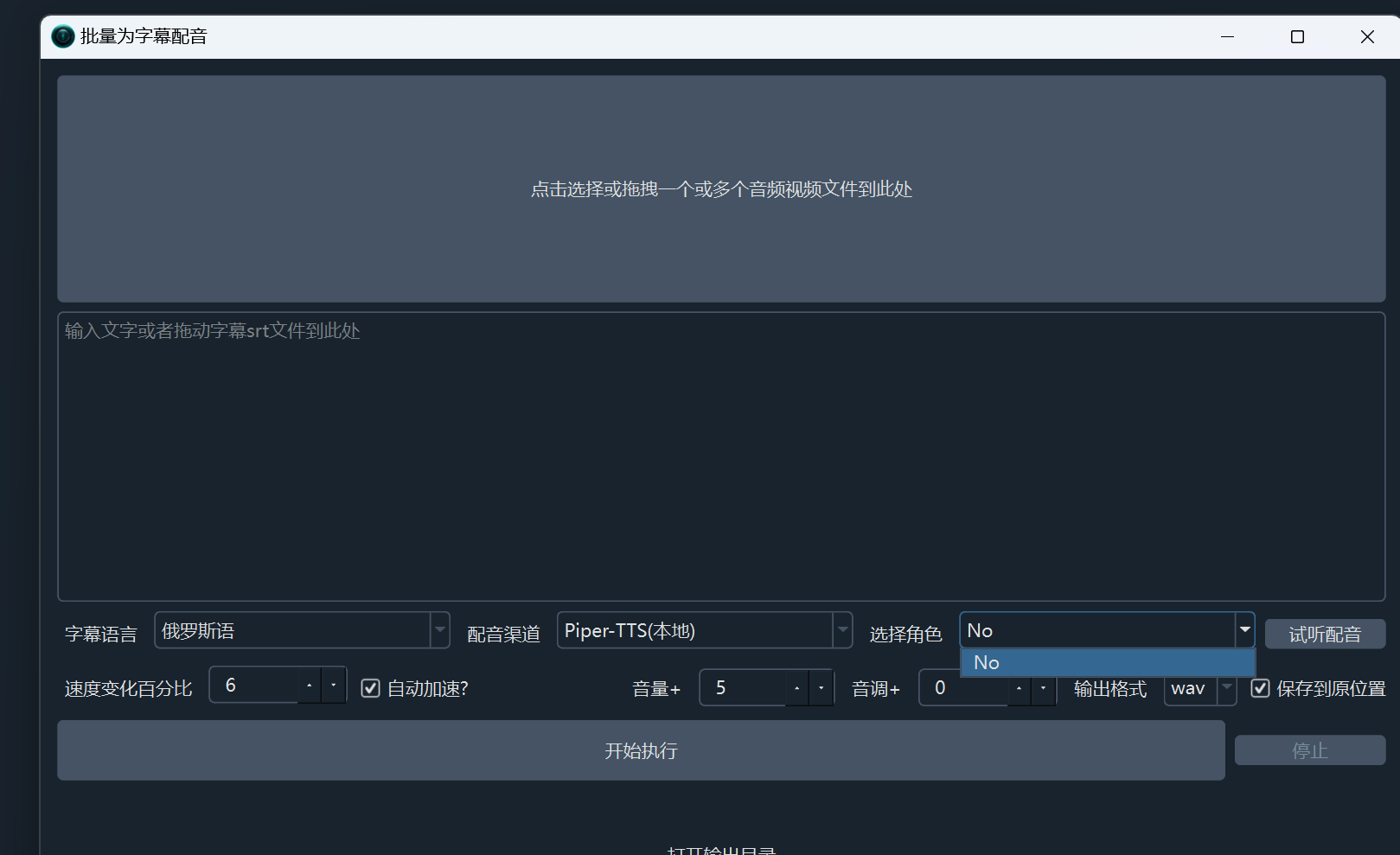This screenshot has height=855, width=1400.
Task: Select the highlighted "No" option in role list
Action: 1107,663
